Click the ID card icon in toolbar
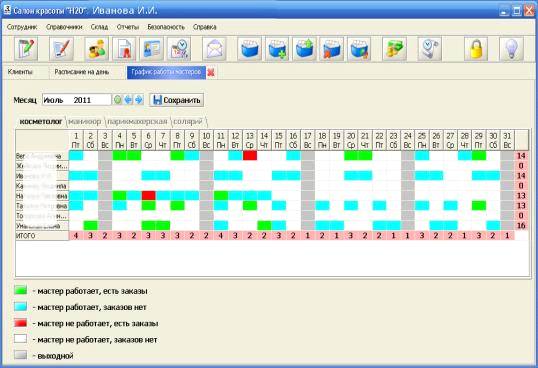This screenshot has width=538, height=368. [x=152, y=49]
